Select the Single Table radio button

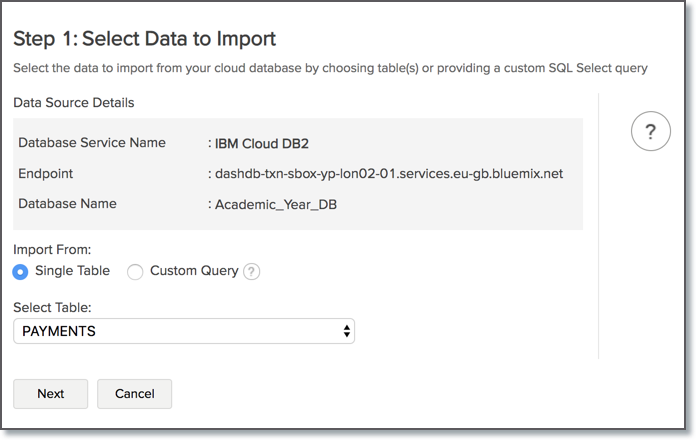(x=21, y=271)
